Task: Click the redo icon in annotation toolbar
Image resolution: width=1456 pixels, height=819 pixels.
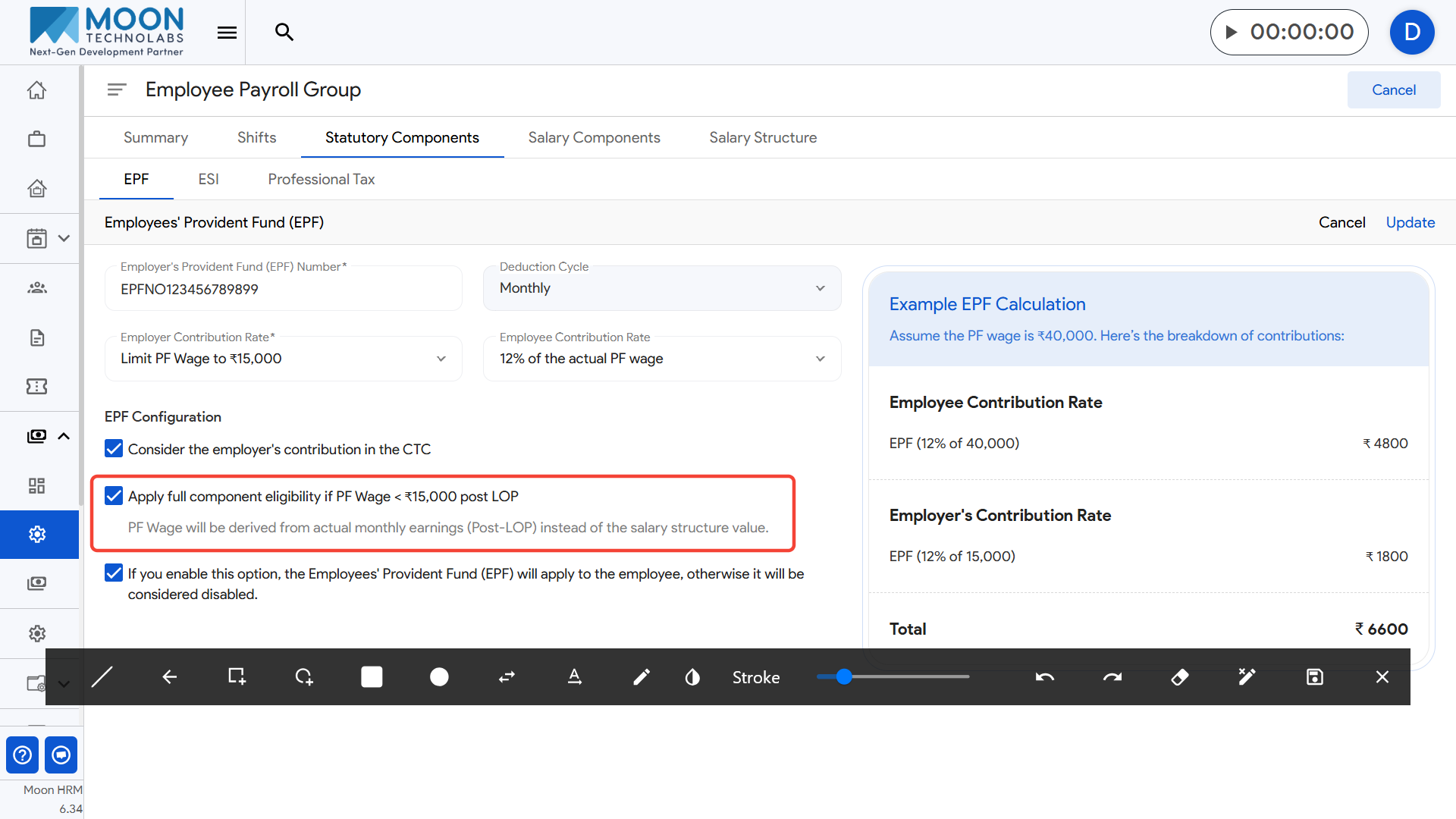Action: (1112, 677)
